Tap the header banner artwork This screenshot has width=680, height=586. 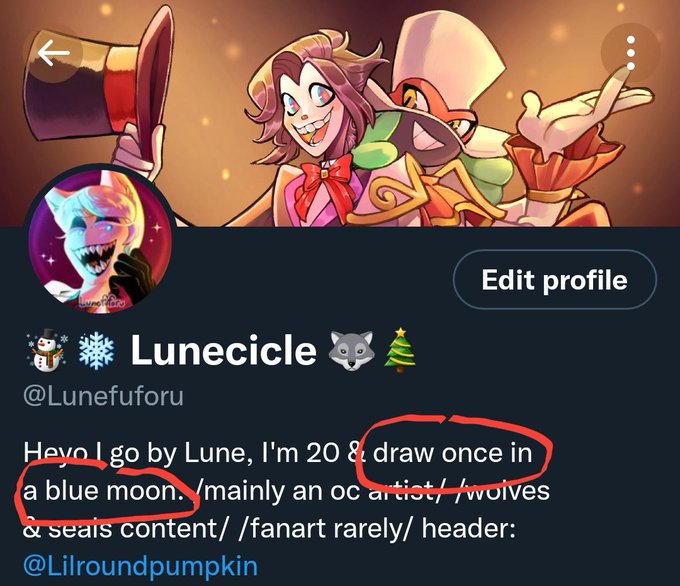(340, 113)
